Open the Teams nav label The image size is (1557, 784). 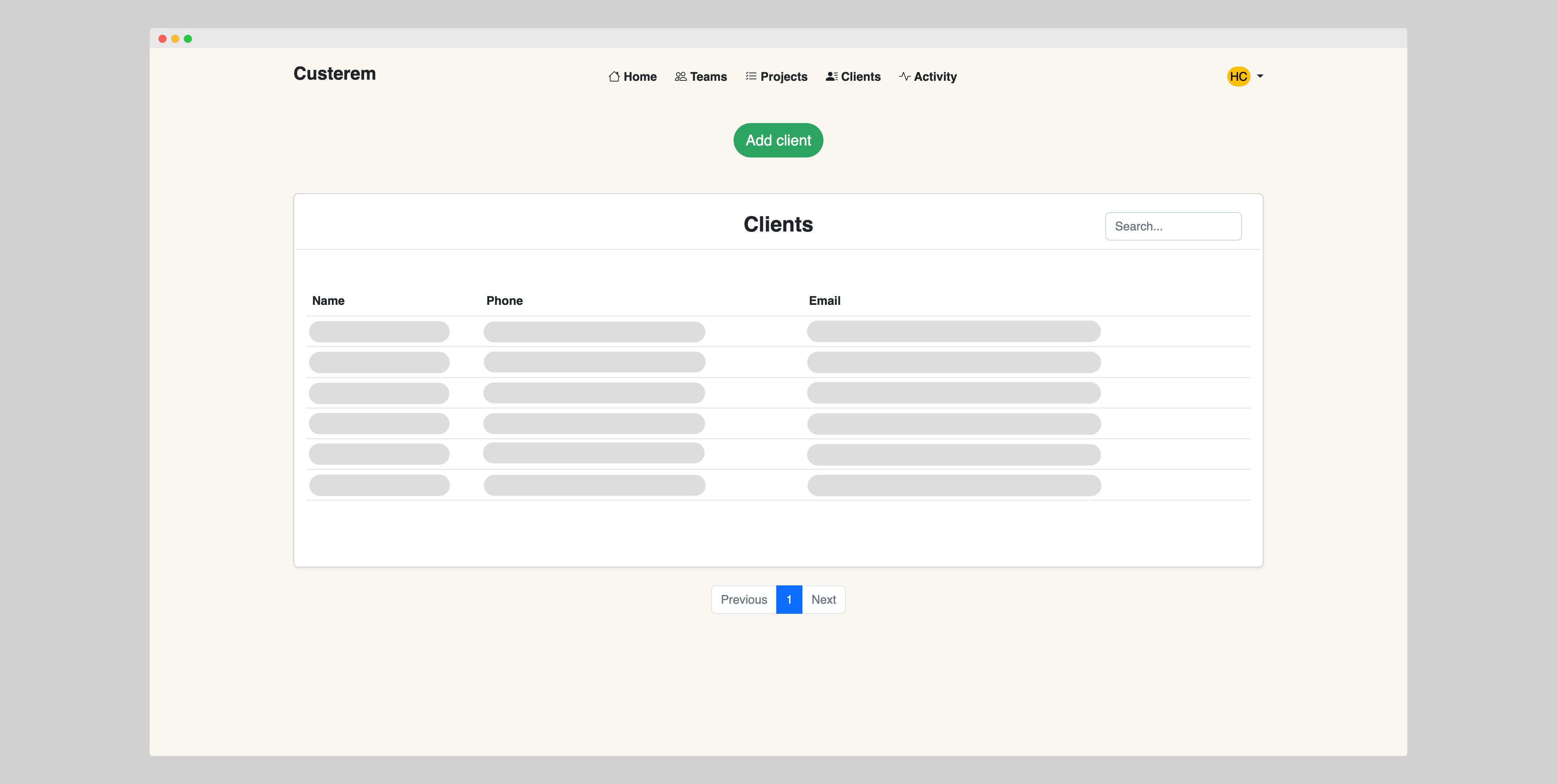point(709,77)
